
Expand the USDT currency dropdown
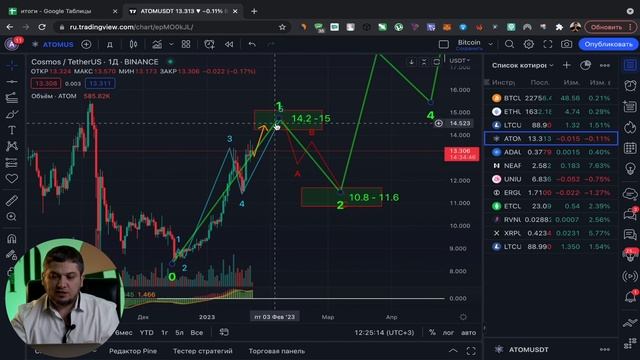(459, 60)
